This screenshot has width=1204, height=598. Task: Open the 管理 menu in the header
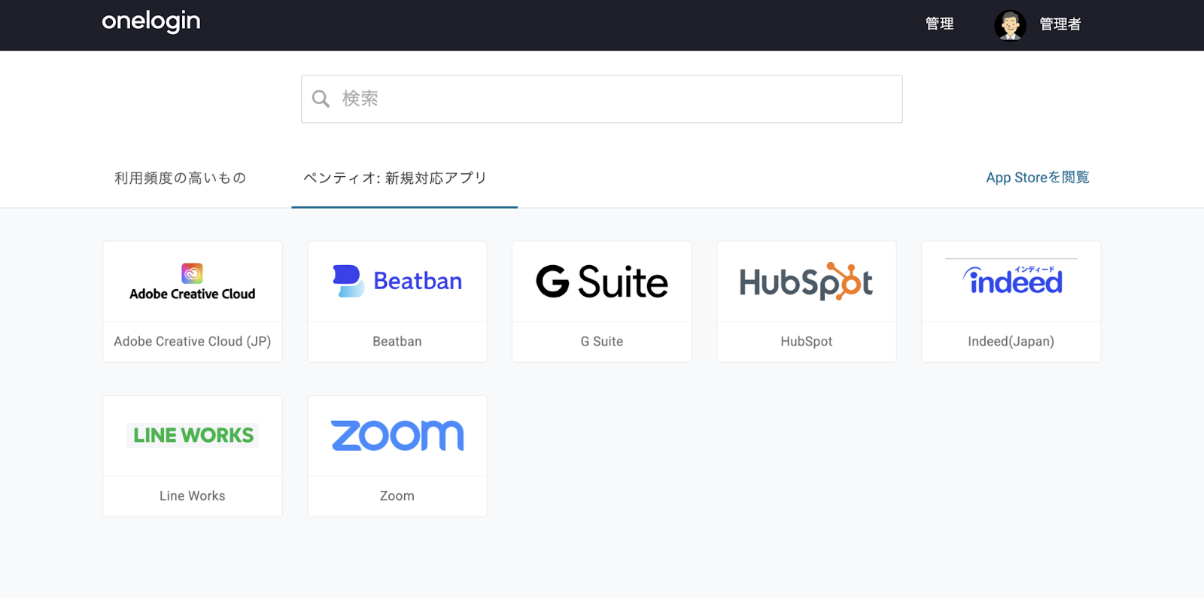coord(939,24)
